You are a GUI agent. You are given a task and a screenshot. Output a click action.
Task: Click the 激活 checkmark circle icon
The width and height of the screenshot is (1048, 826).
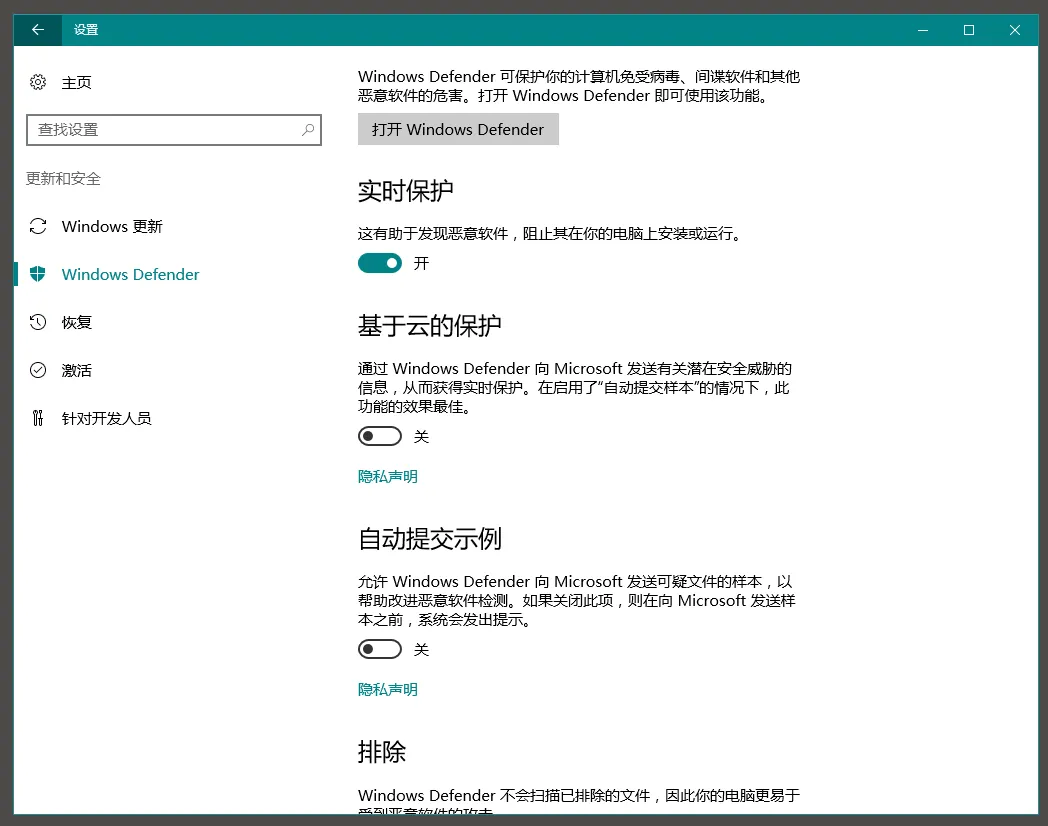point(38,370)
